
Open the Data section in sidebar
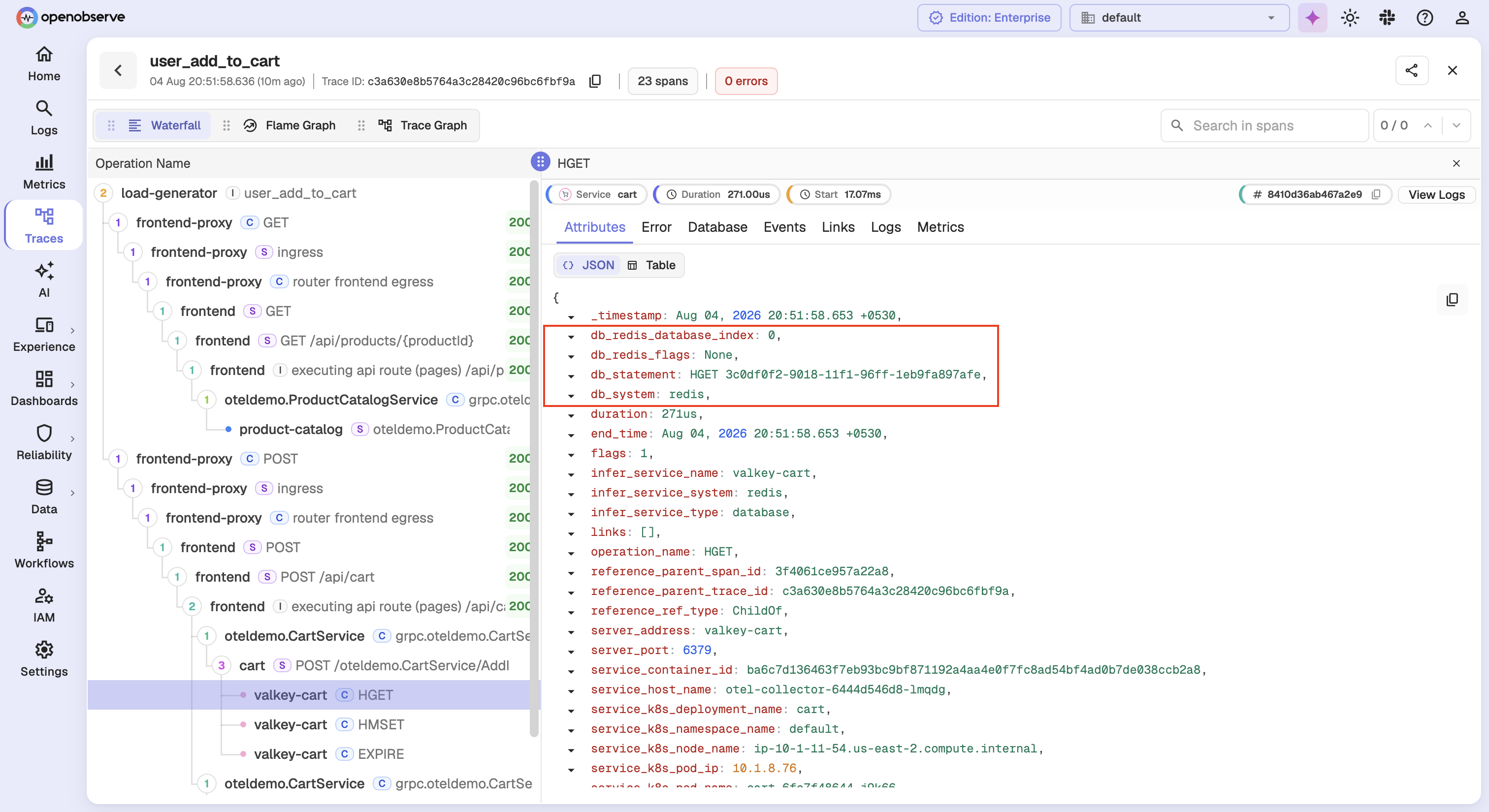pyautogui.click(x=44, y=497)
